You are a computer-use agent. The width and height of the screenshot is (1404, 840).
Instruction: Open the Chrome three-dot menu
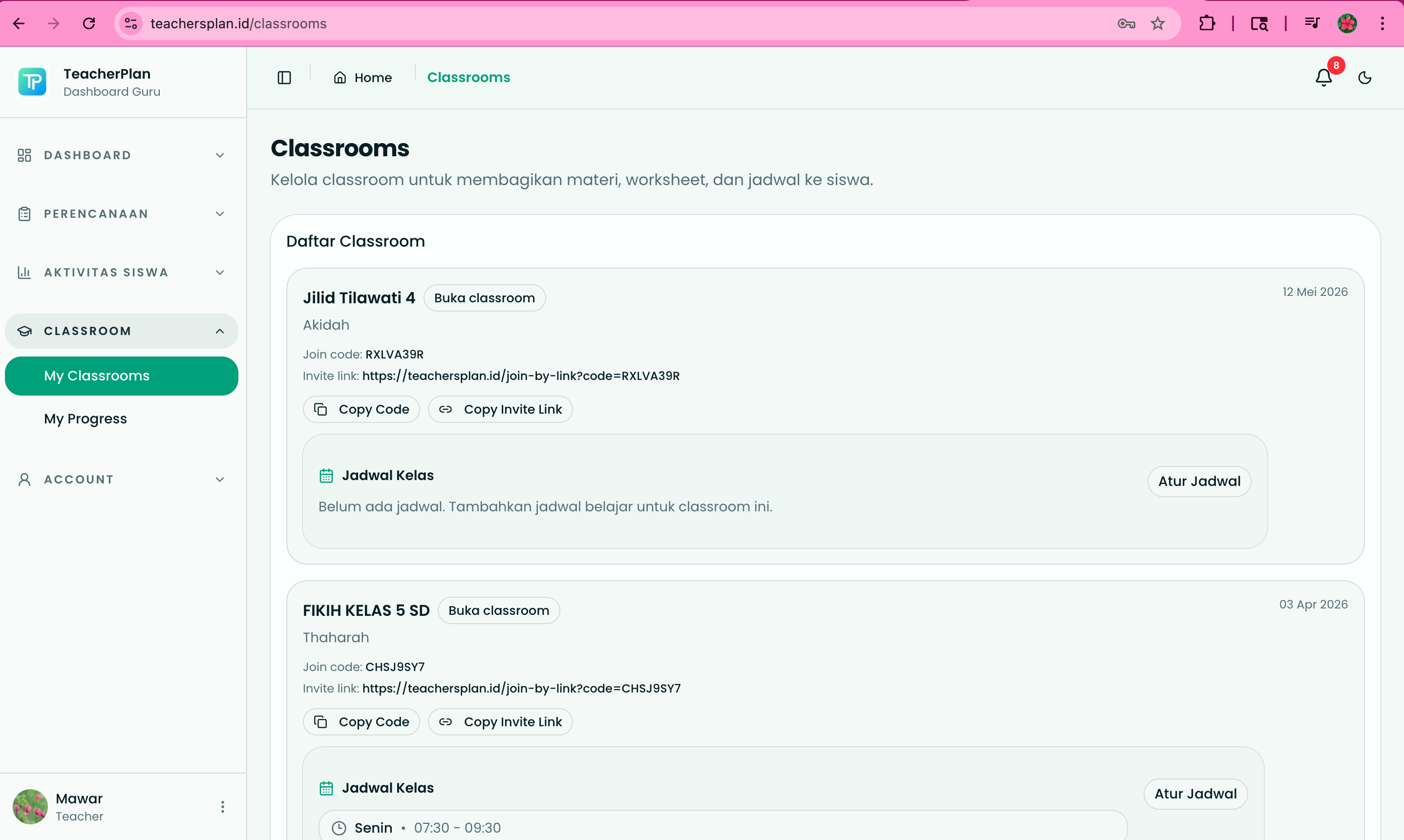pos(1383,23)
